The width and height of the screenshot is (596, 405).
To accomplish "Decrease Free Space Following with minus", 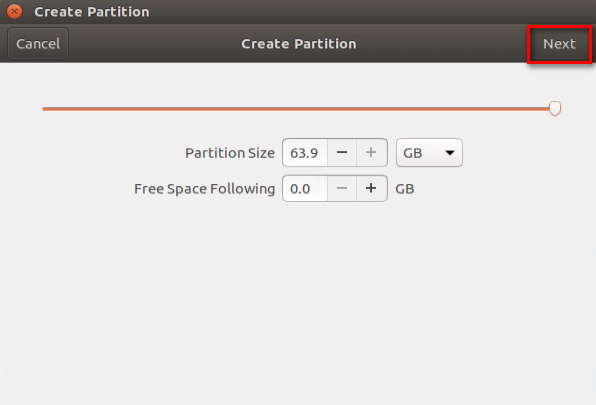I will pos(342,188).
